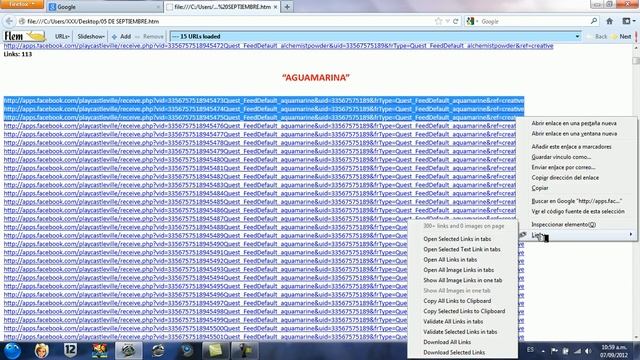640x360 pixels.
Task: Click the search magnifier icon
Action: 594,21
